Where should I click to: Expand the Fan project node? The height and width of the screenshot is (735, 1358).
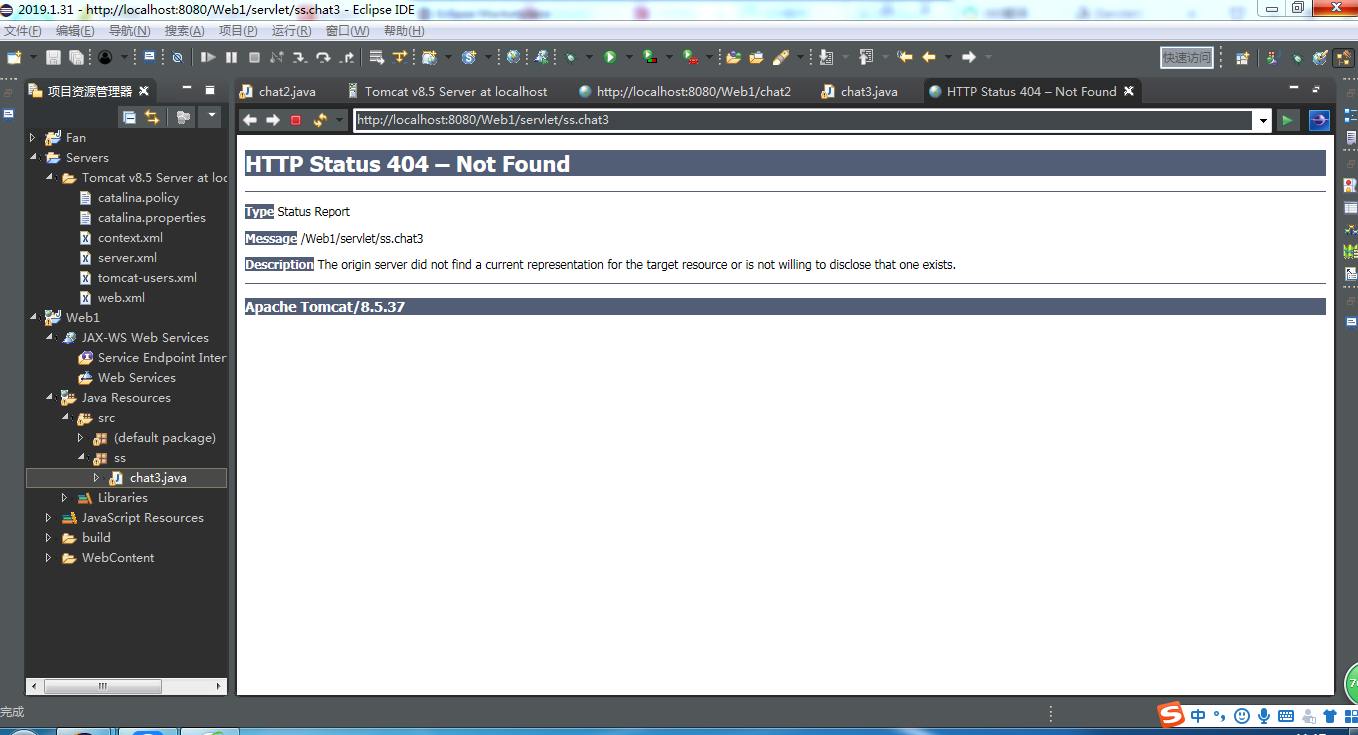[x=32, y=138]
